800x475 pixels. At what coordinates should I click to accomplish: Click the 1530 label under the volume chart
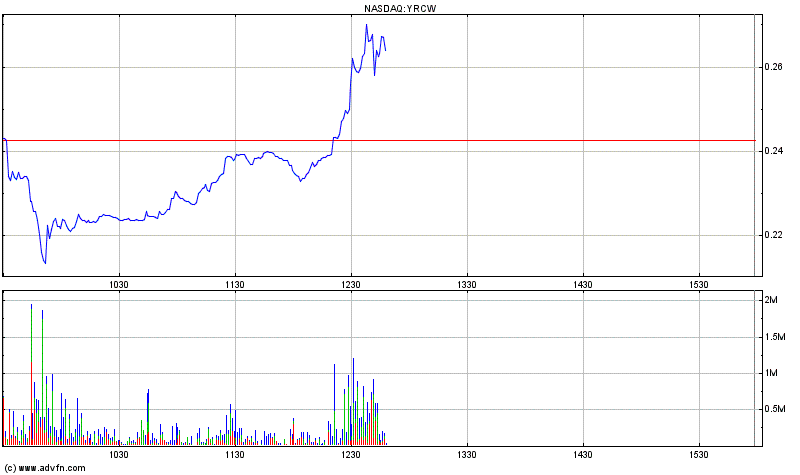[699, 455]
